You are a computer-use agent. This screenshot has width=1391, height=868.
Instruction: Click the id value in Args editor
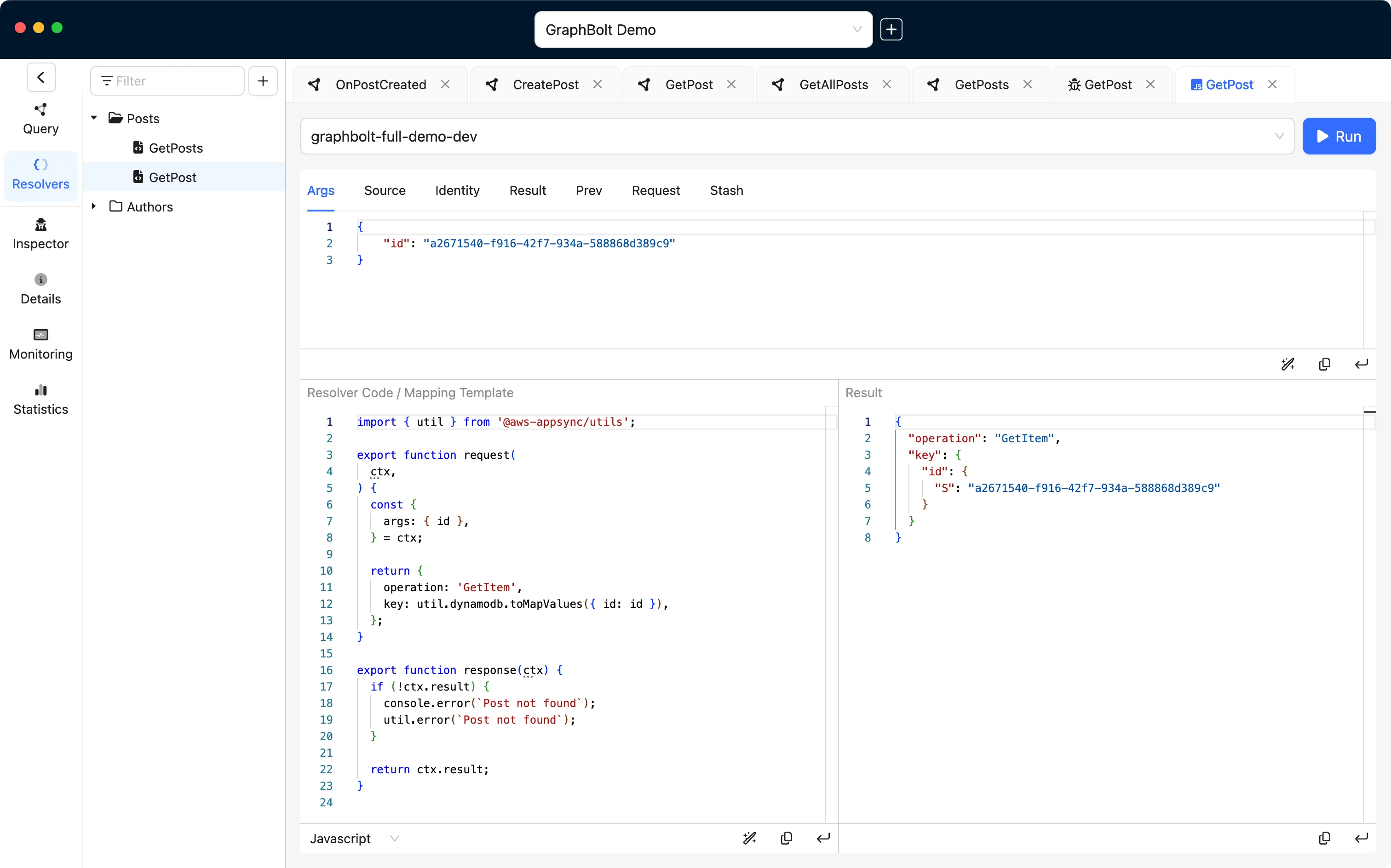pyautogui.click(x=549, y=243)
